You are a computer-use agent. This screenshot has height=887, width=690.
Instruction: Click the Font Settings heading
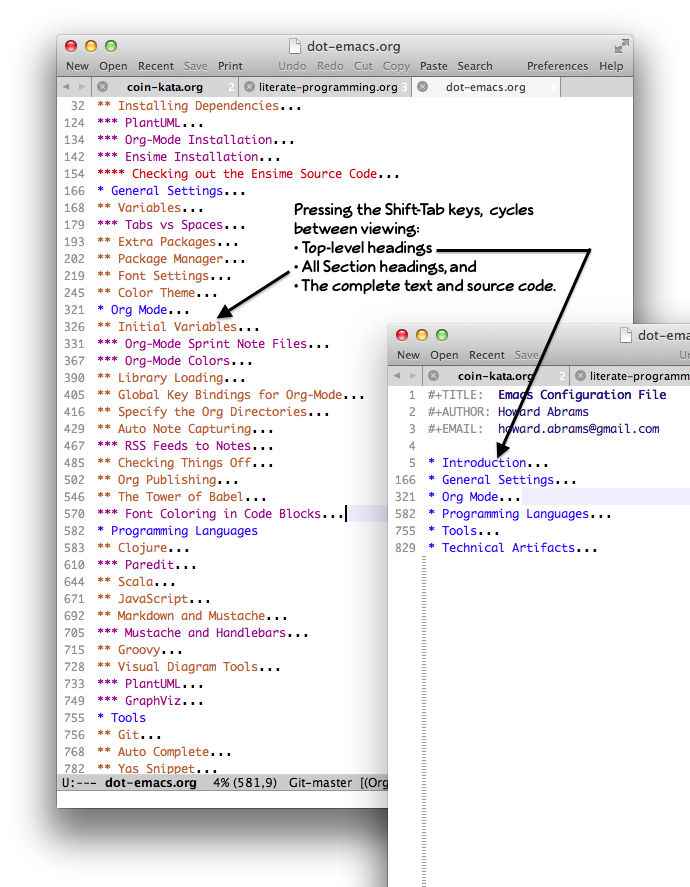point(164,275)
